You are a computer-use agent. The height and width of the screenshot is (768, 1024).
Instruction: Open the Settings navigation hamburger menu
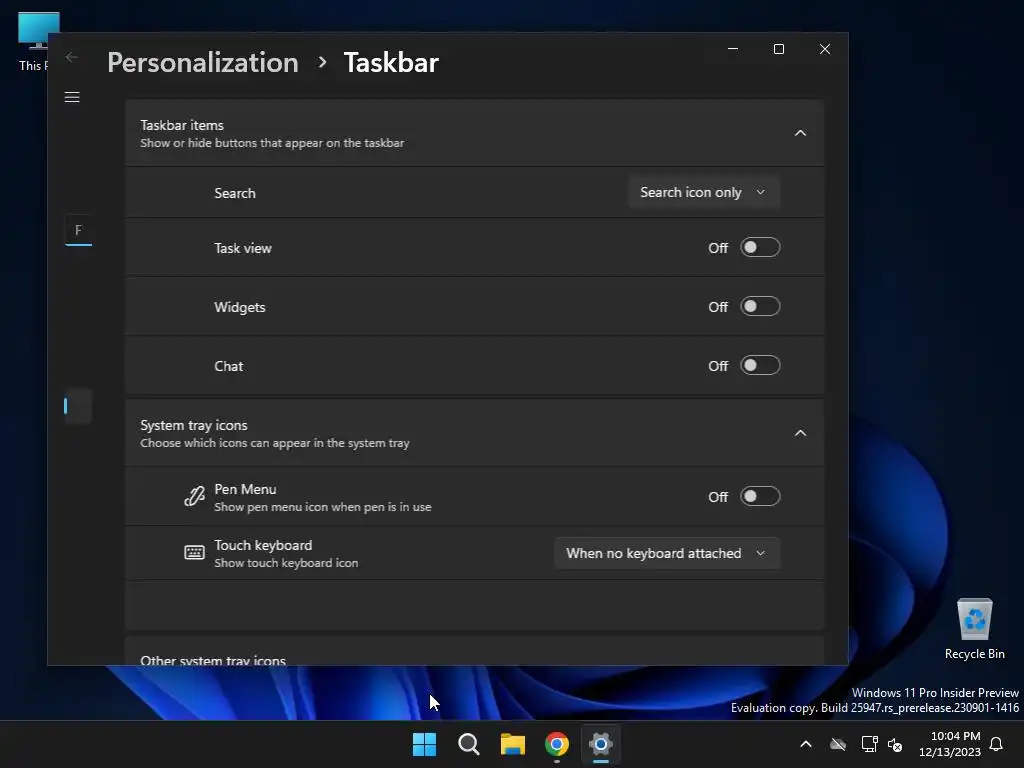pyautogui.click(x=72, y=97)
